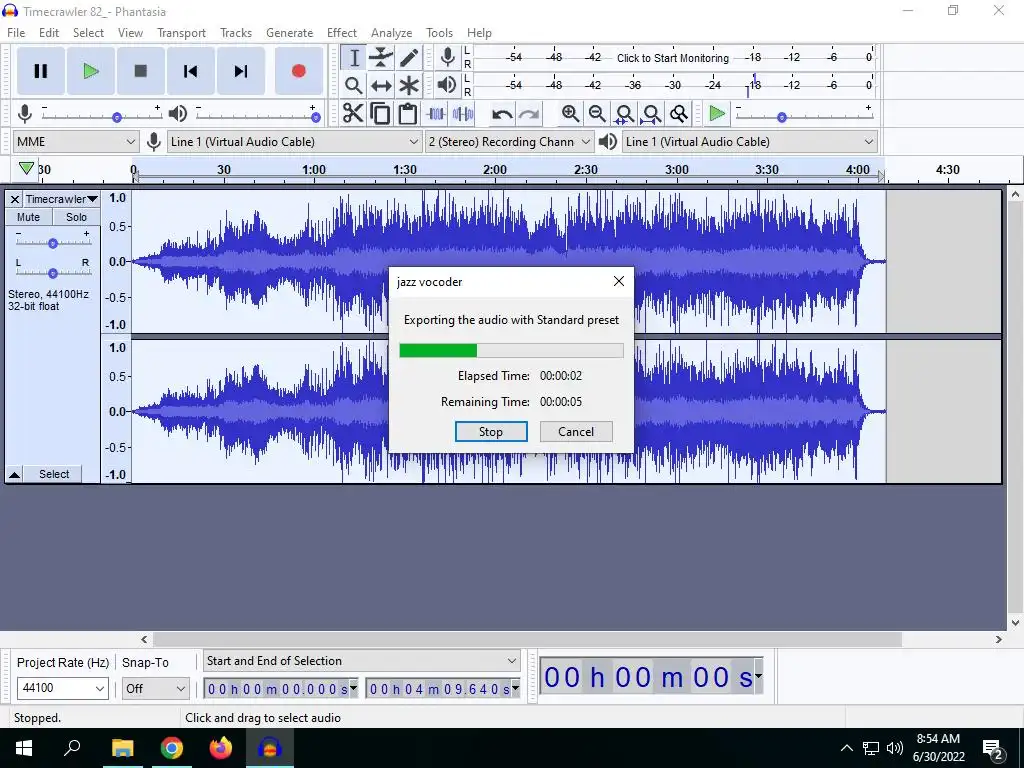The width and height of the screenshot is (1024, 768).
Task: Click Click to Start Monitoring meter
Action: 673,57
